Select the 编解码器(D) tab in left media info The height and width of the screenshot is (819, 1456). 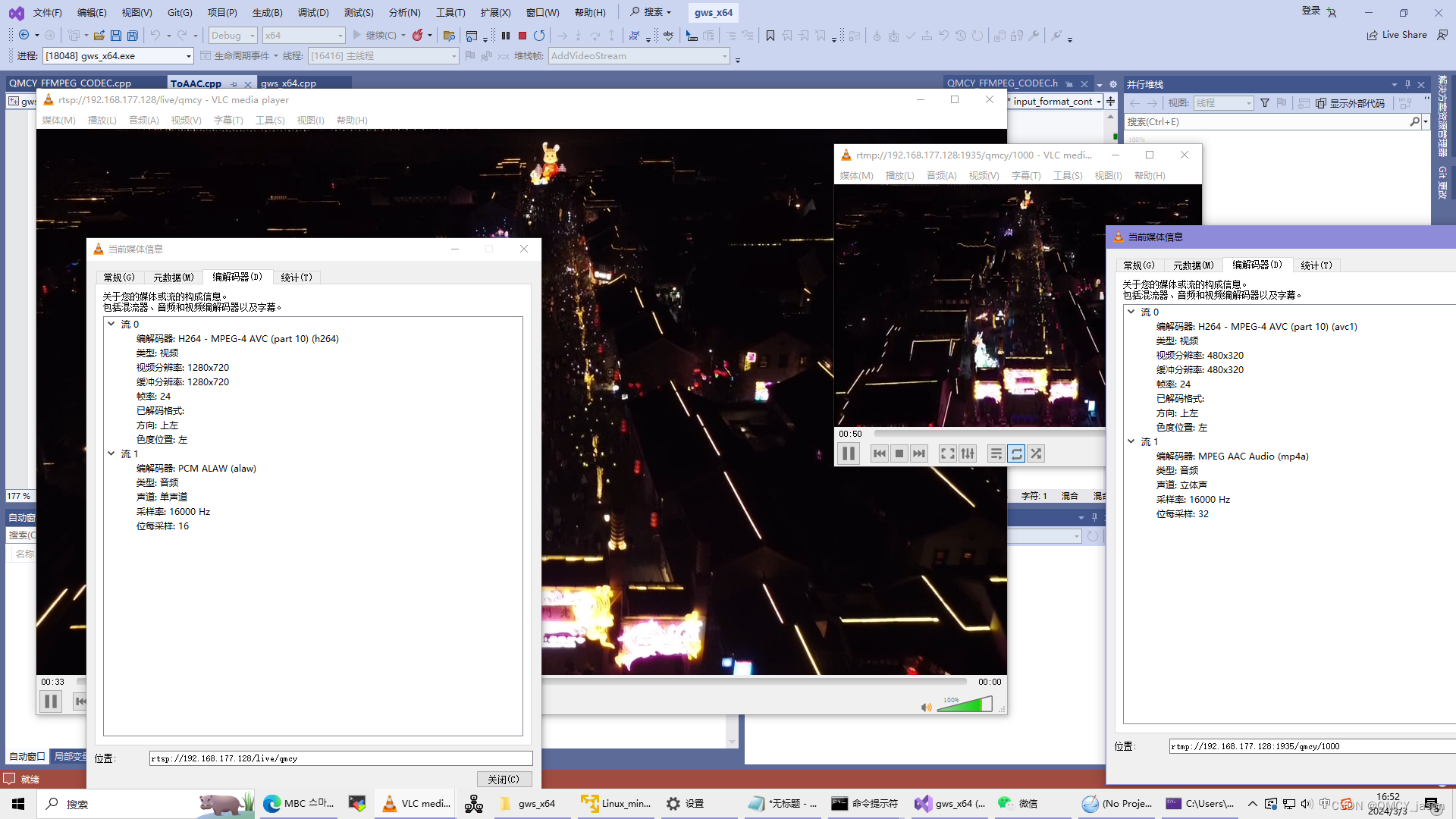(236, 277)
